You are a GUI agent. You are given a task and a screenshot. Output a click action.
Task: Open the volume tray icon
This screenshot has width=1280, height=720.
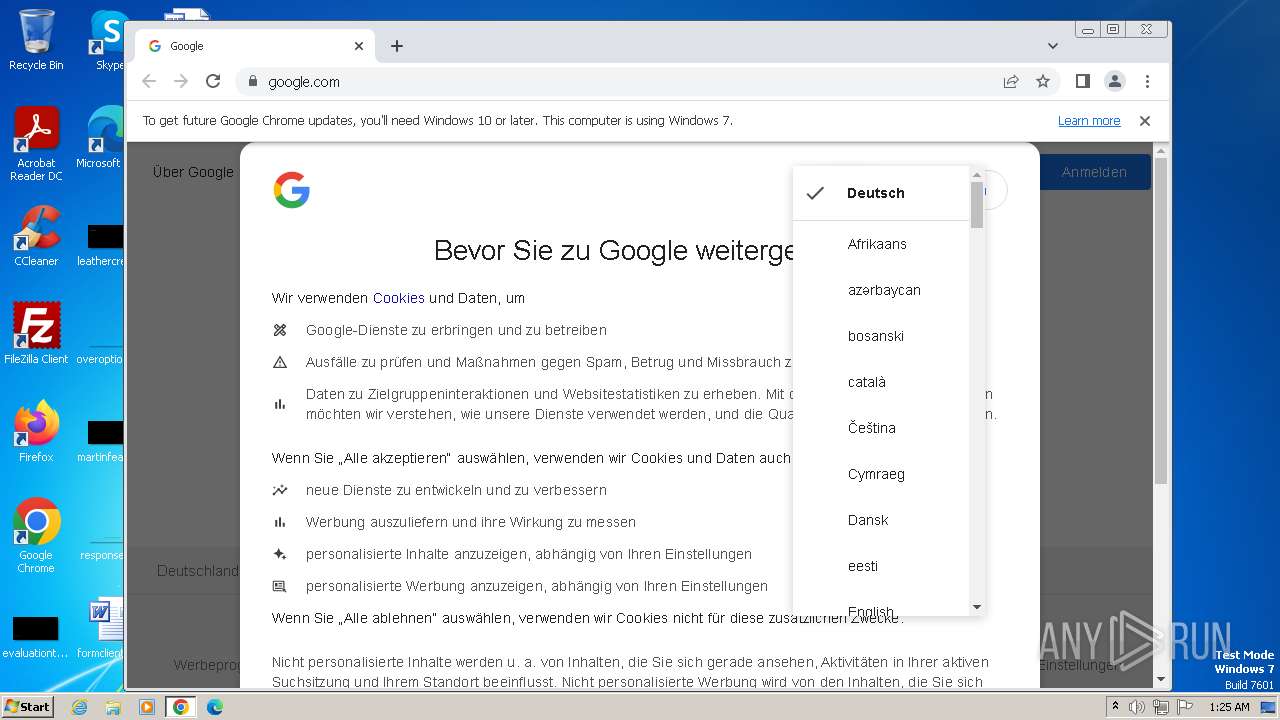tap(1137, 707)
